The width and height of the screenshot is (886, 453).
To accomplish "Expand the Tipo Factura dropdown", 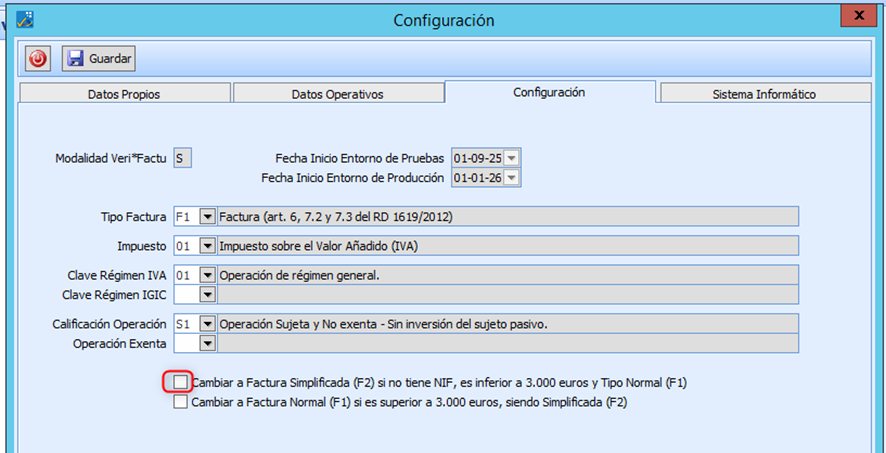I will 208,216.
